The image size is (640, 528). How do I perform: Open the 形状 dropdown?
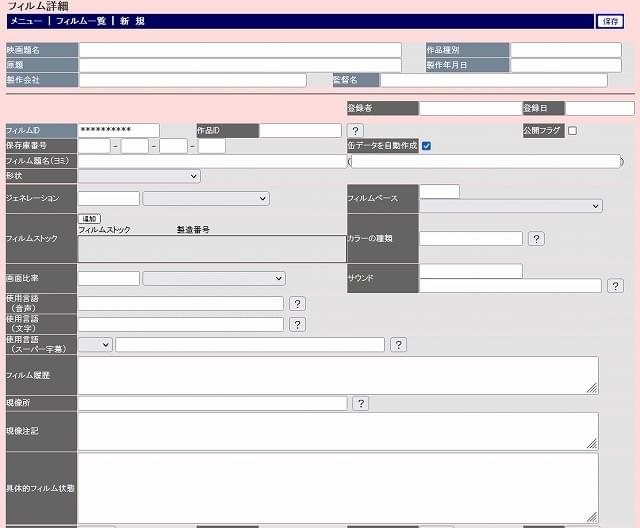click(139, 176)
